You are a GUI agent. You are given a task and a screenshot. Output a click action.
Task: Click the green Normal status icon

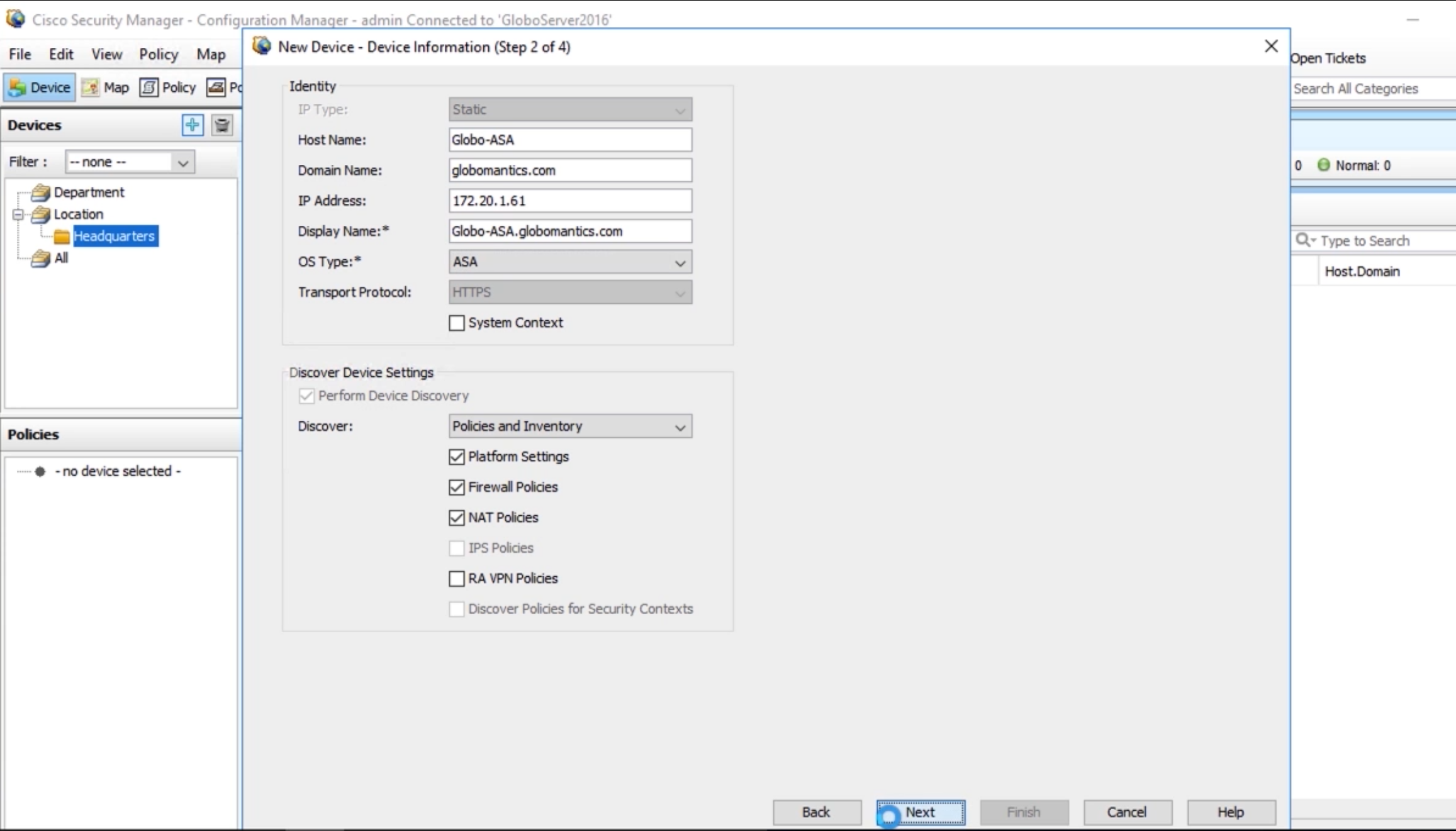1324,165
